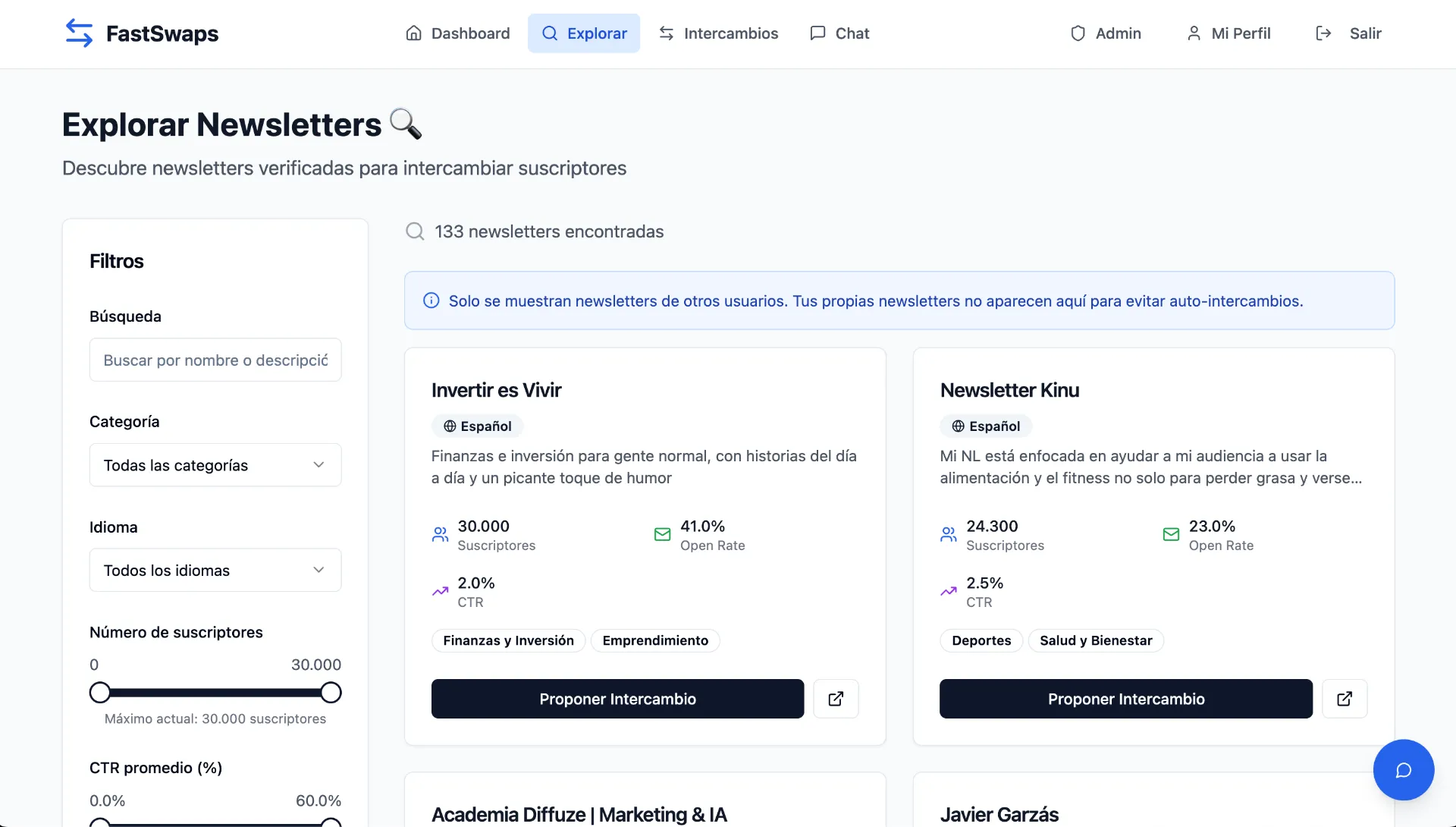This screenshot has width=1456, height=827.
Task: Click the Academia Diffuze | Marketing & IA title
Action: 579,814
